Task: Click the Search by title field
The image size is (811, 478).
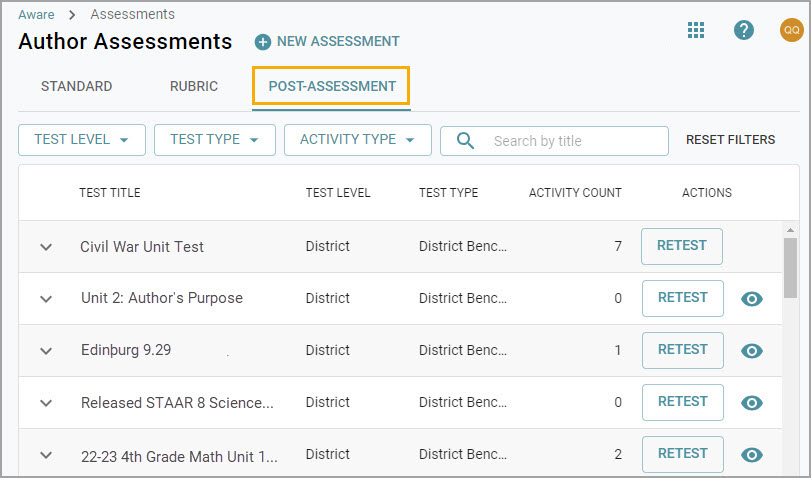Action: pos(554,141)
